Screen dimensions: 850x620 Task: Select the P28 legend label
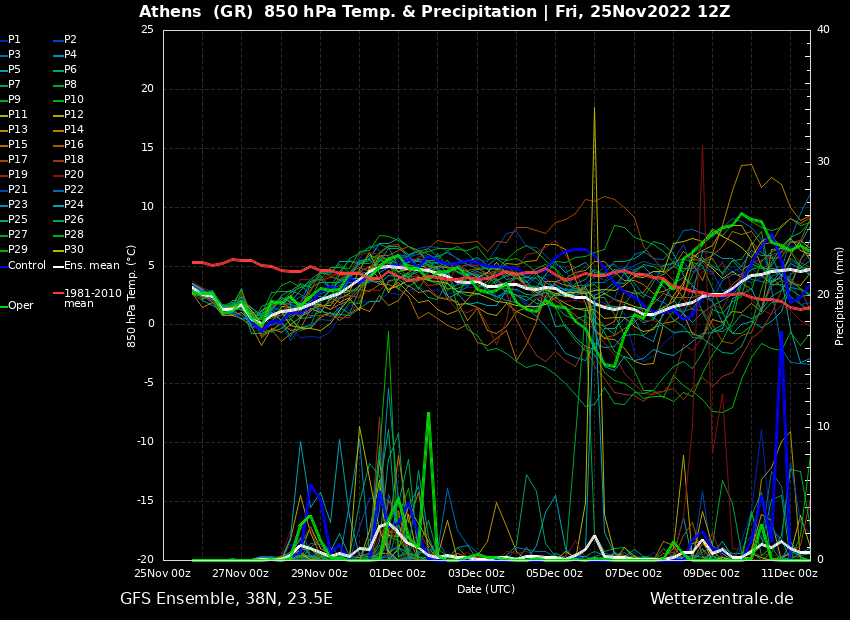(68, 234)
